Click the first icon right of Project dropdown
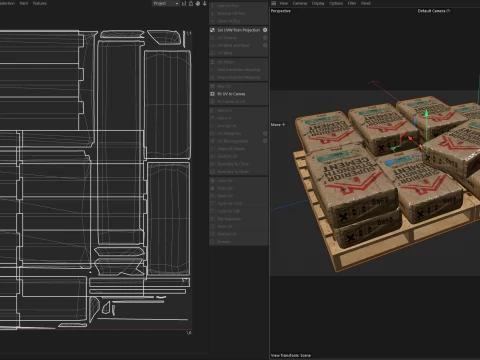 coord(184,3)
